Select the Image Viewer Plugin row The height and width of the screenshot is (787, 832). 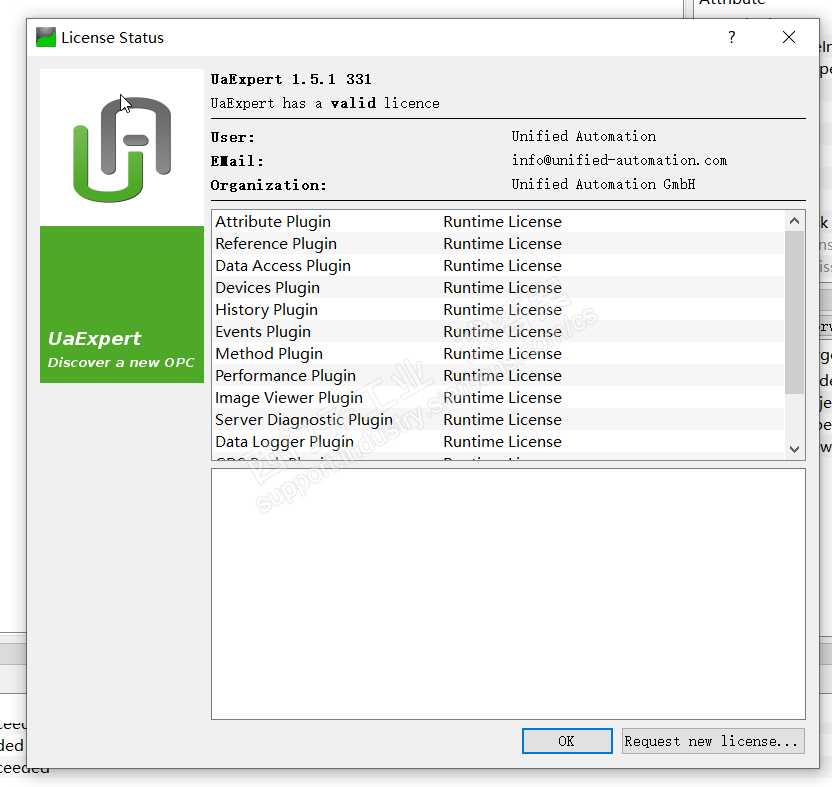[x=498, y=398]
